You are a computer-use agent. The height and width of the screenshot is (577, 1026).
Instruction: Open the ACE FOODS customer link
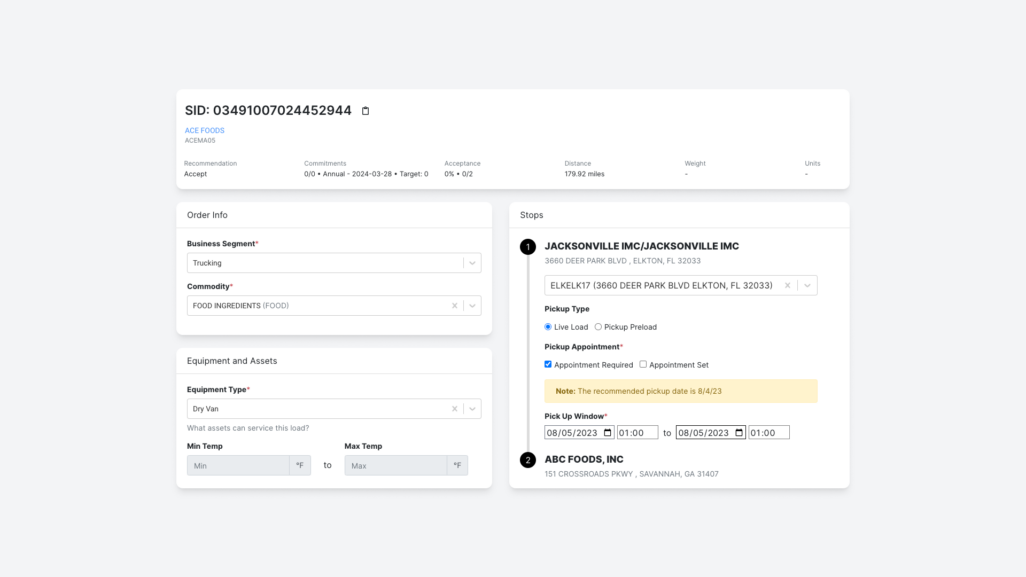click(204, 130)
